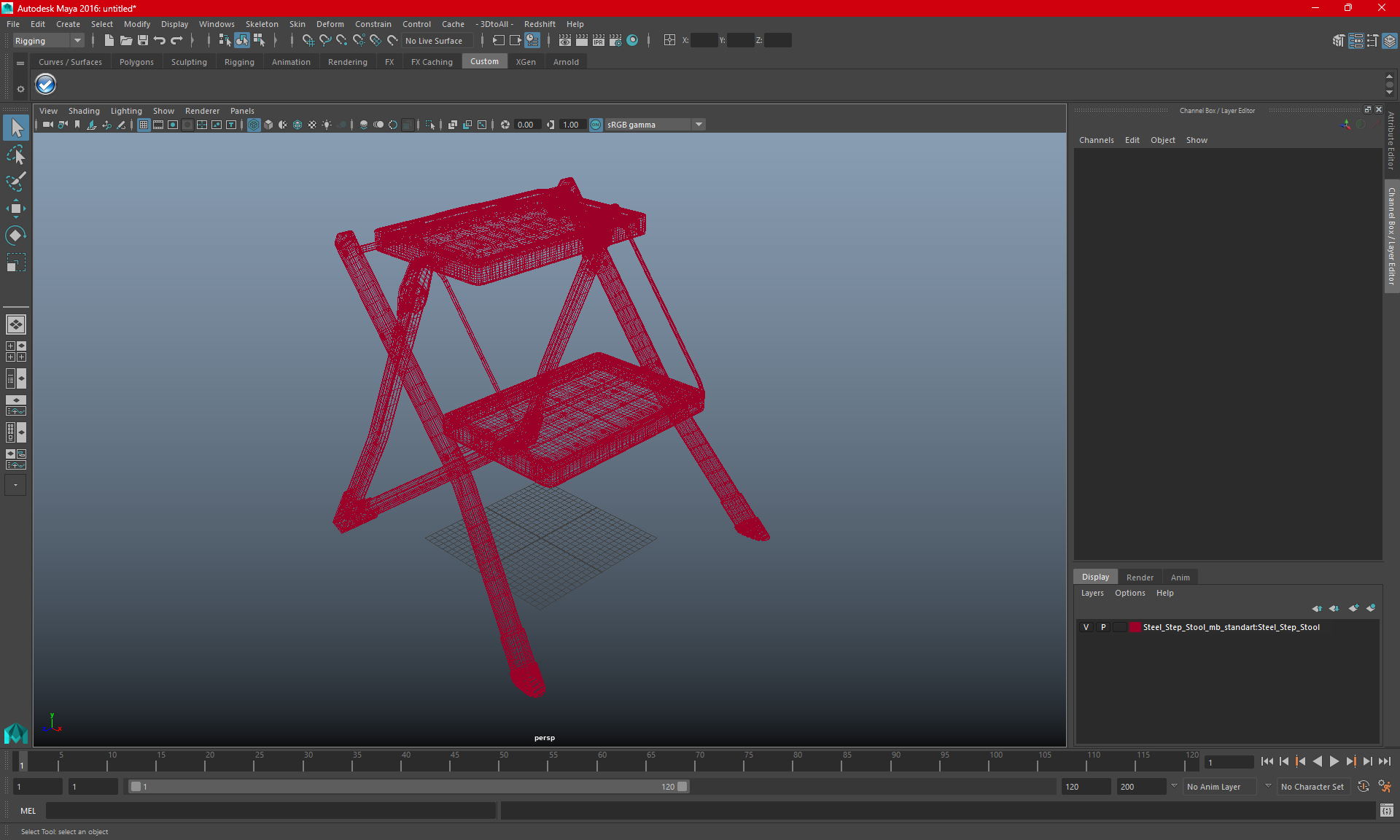The height and width of the screenshot is (840, 1400).
Task: Open the Rigging menu set dropdown
Action: [x=48, y=41]
